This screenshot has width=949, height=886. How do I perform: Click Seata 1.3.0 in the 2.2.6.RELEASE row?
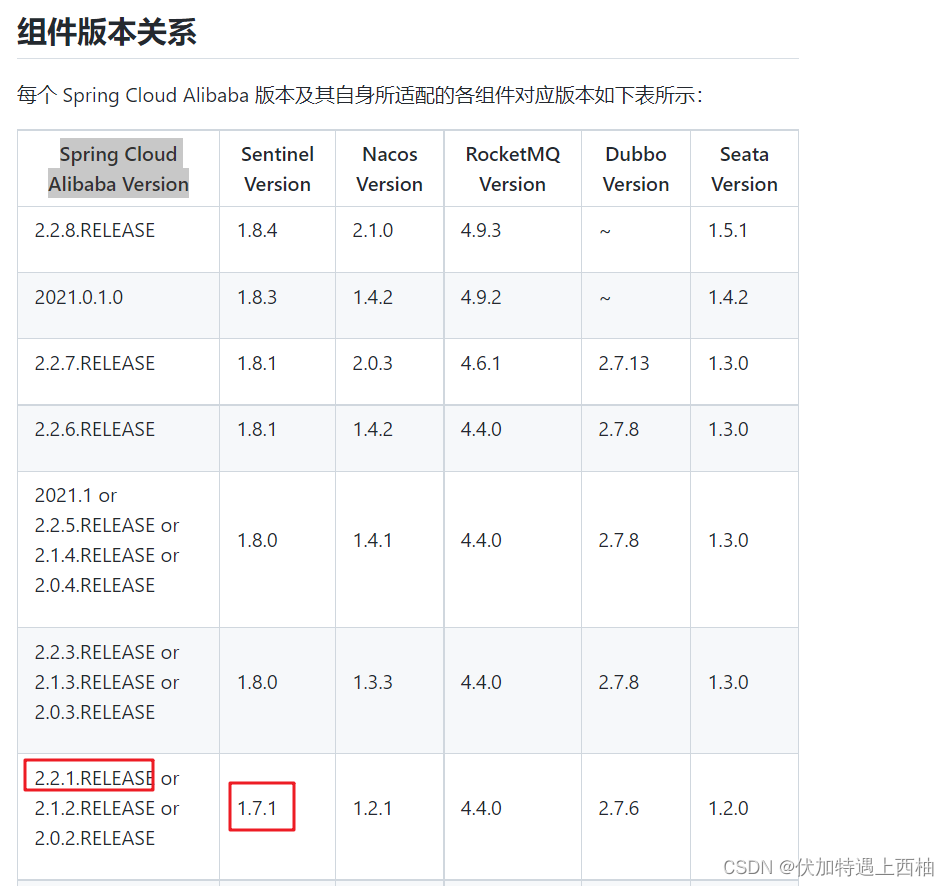coord(728,430)
